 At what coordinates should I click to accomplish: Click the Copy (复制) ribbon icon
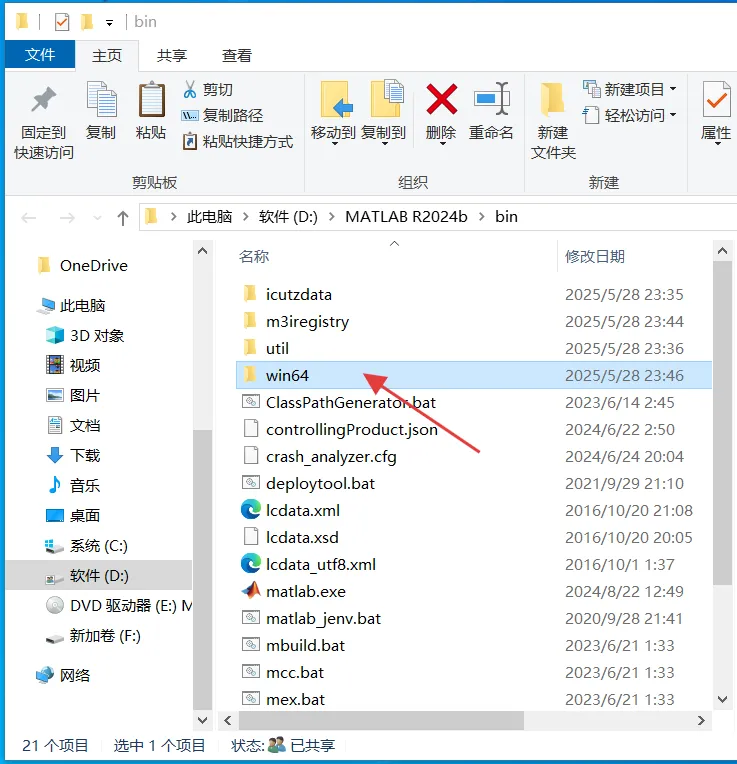pyautogui.click(x=101, y=100)
